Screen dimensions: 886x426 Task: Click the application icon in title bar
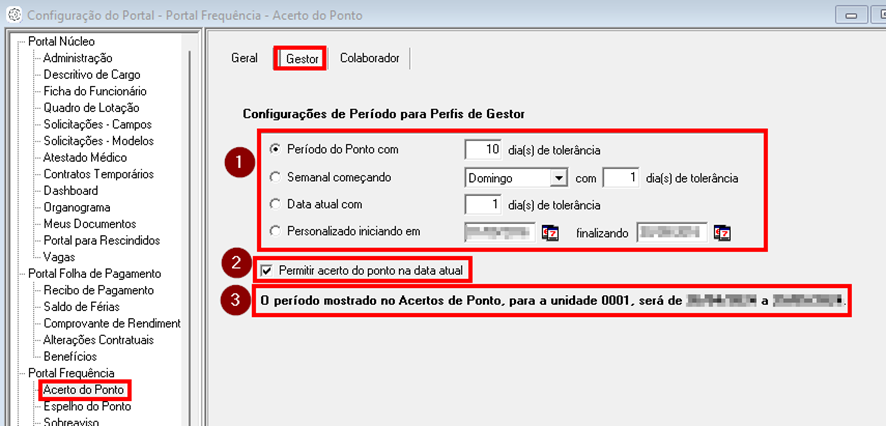click(12, 15)
